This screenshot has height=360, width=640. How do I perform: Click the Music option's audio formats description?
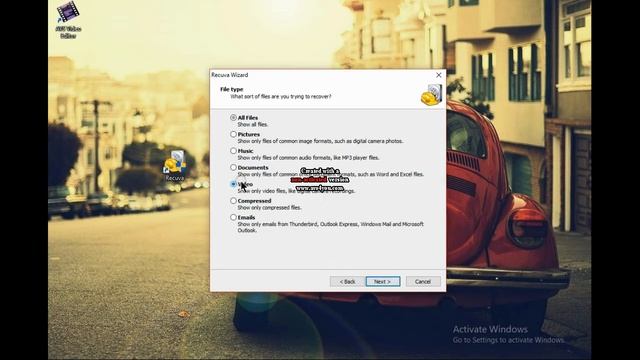pyautogui.click(x=309, y=158)
